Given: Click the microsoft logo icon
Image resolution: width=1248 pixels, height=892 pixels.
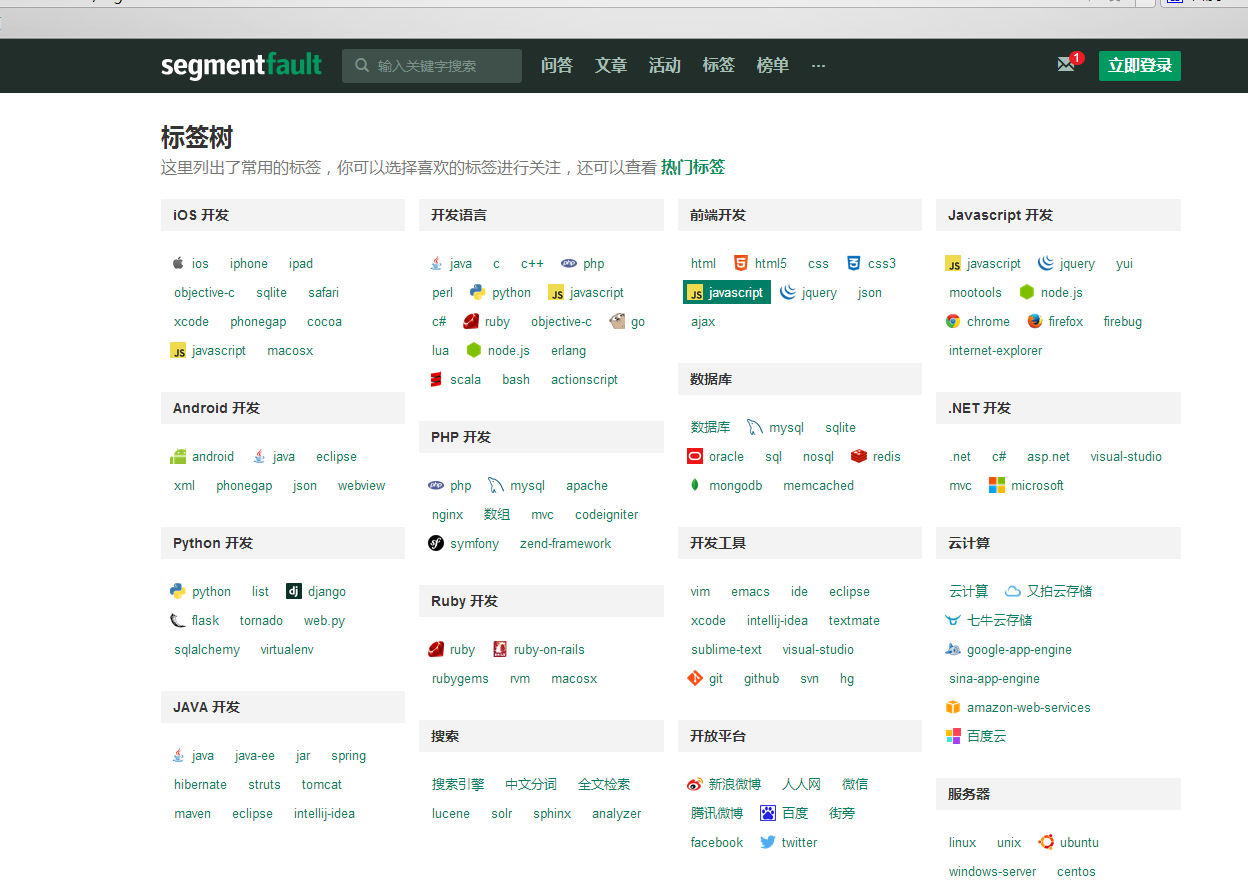Looking at the screenshot, I should point(997,485).
